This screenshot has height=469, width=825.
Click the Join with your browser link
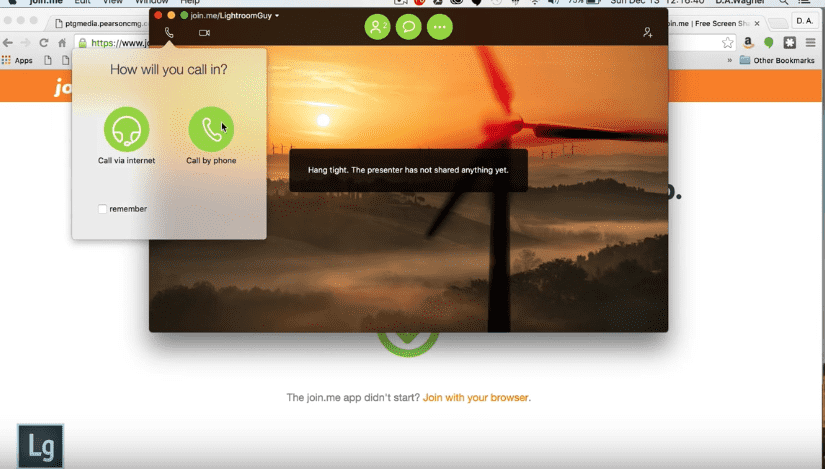coord(475,398)
